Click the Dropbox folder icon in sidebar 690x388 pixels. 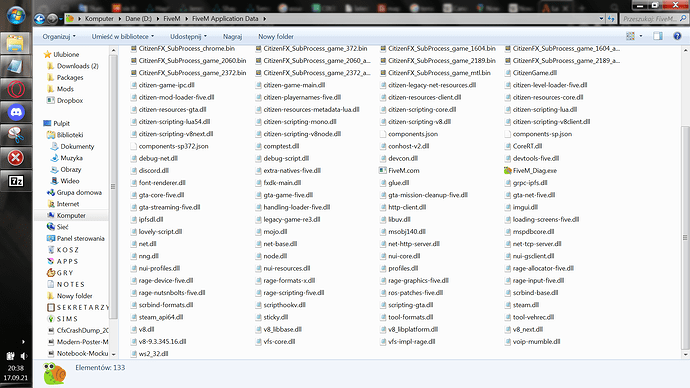point(51,100)
